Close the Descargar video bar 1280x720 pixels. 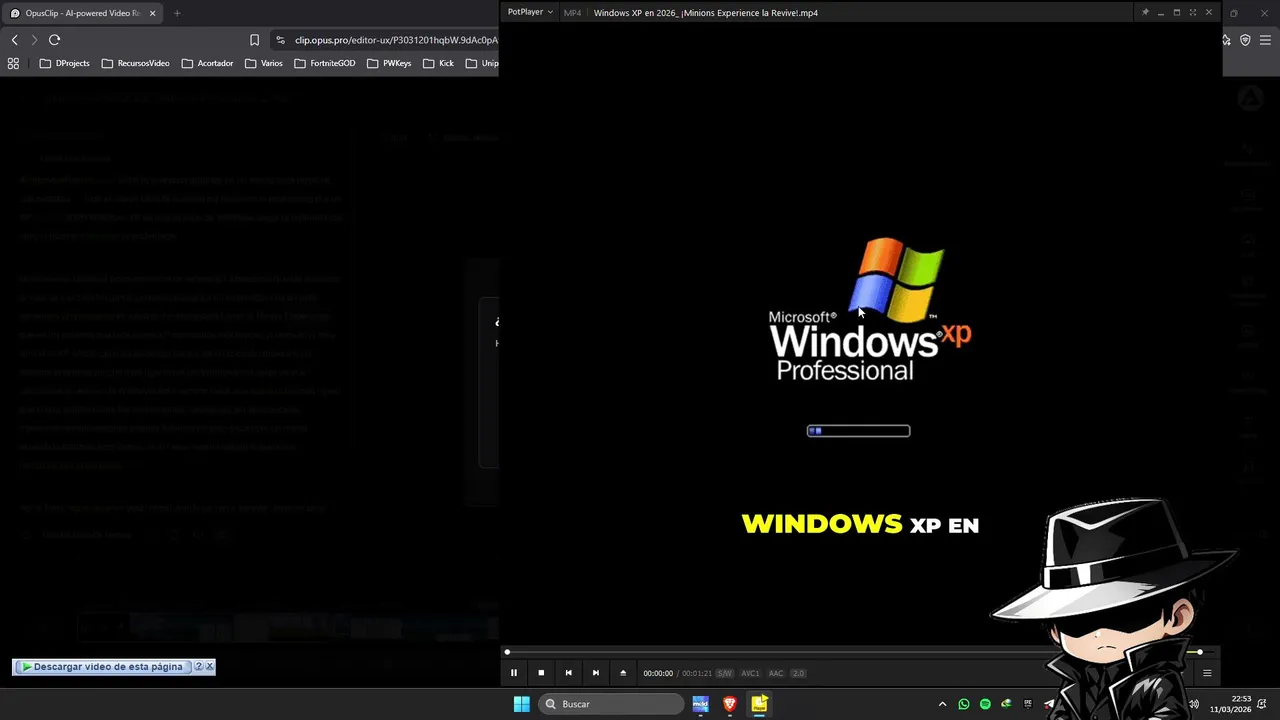(209, 666)
